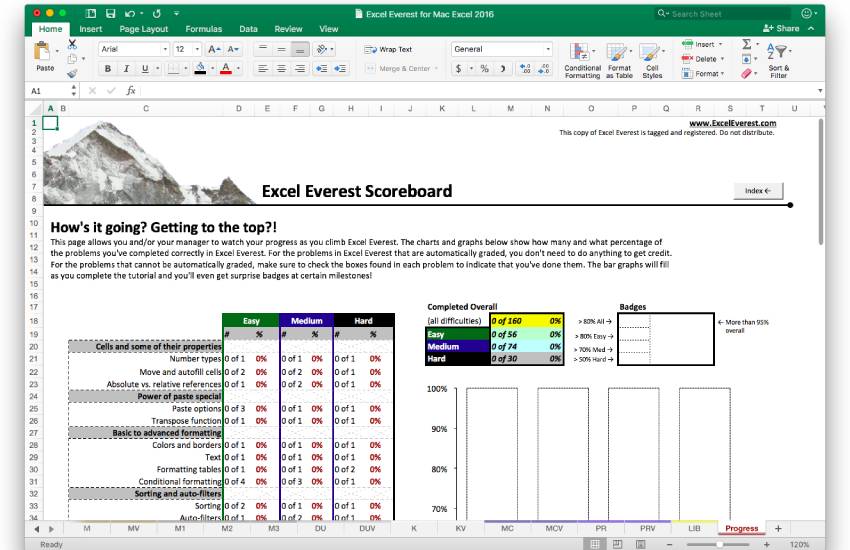This screenshot has height=550, width=850.
Task: Open the General number format dropdown
Action: [548, 49]
